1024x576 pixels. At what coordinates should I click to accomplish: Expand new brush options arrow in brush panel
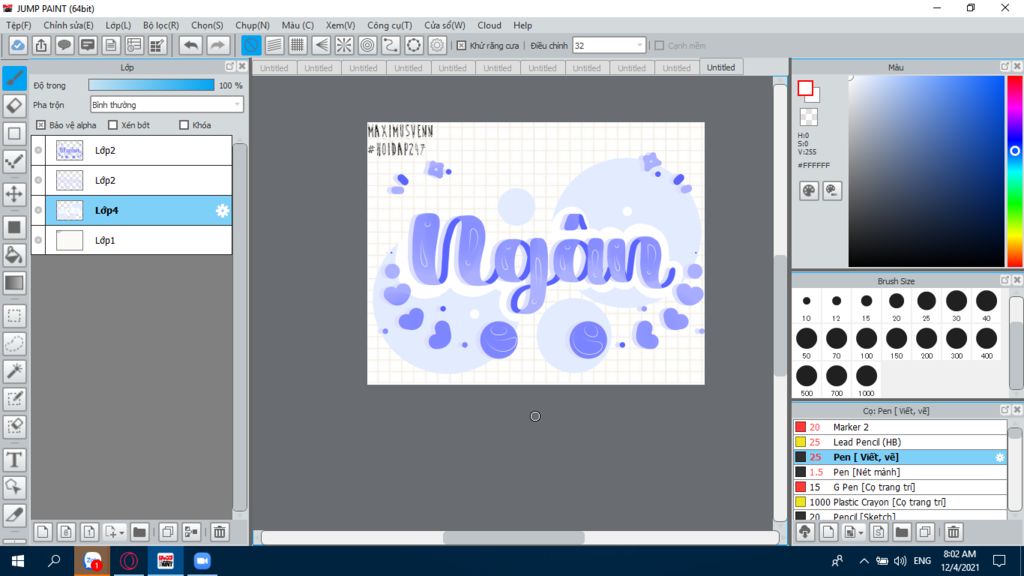861,533
